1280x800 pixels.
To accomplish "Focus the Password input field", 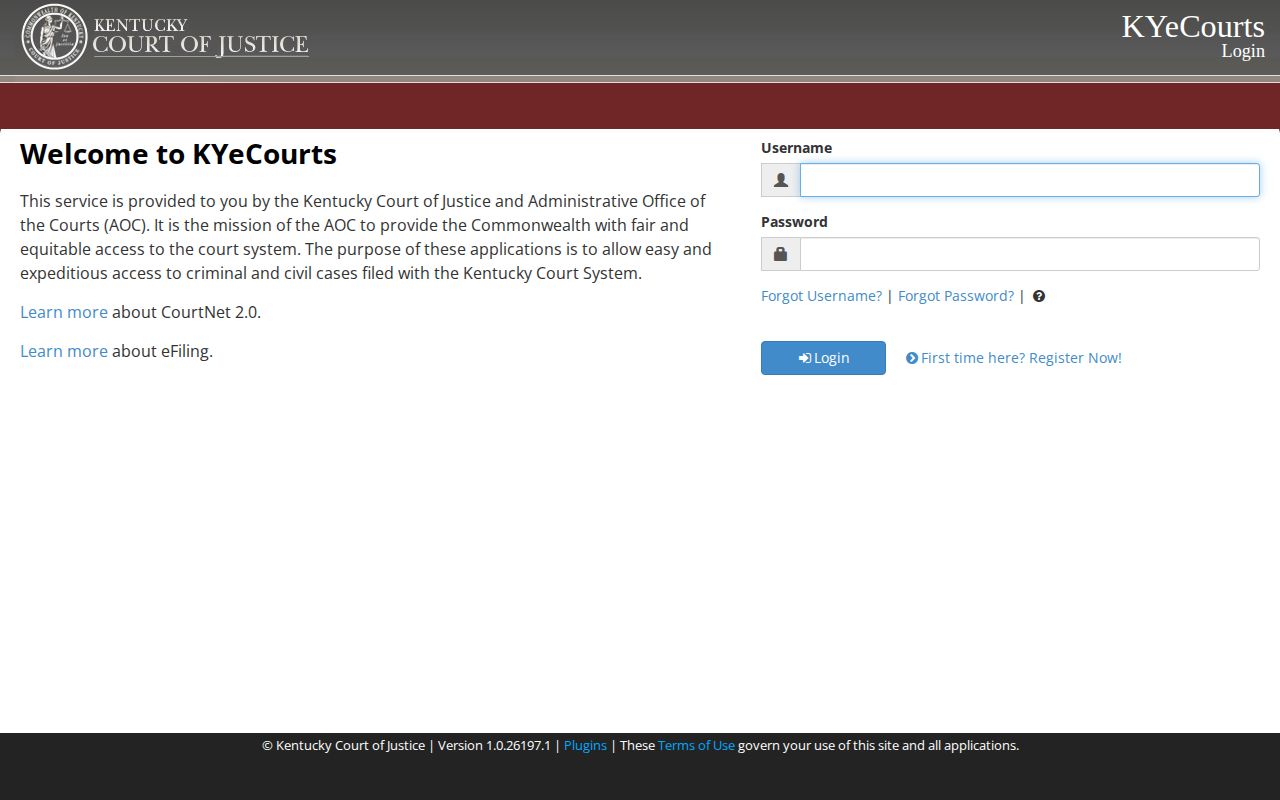I will click(x=1029, y=254).
